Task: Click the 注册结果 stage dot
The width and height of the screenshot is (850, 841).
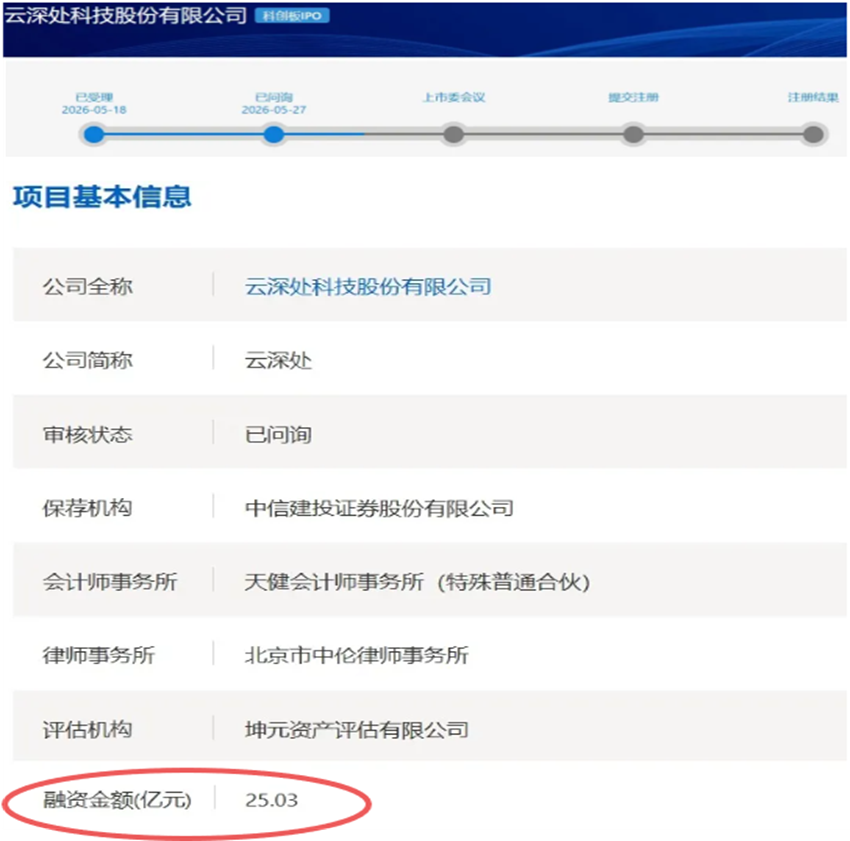Action: click(x=813, y=134)
